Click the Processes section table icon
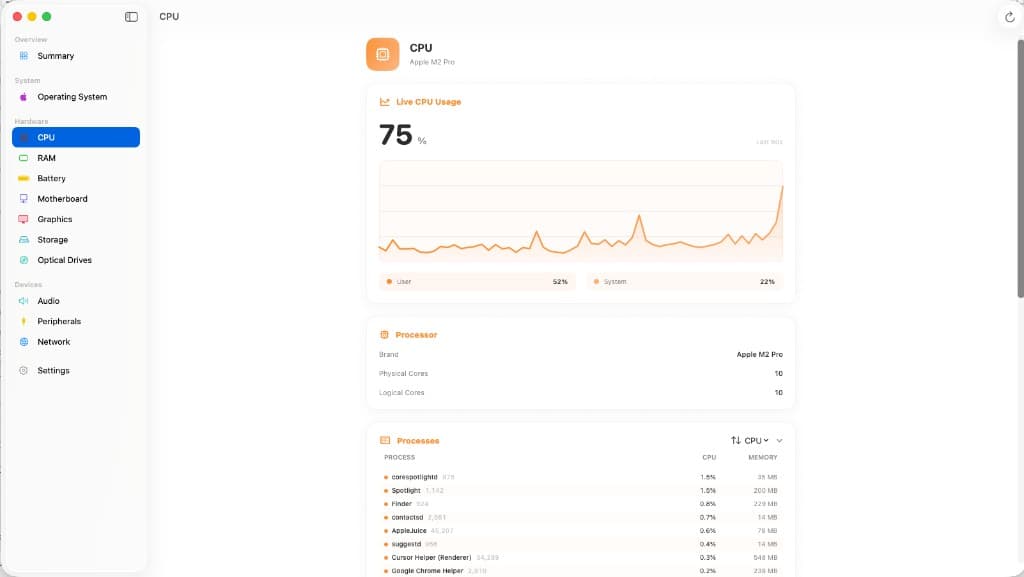 pyautogui.click(x=385, y=441)
